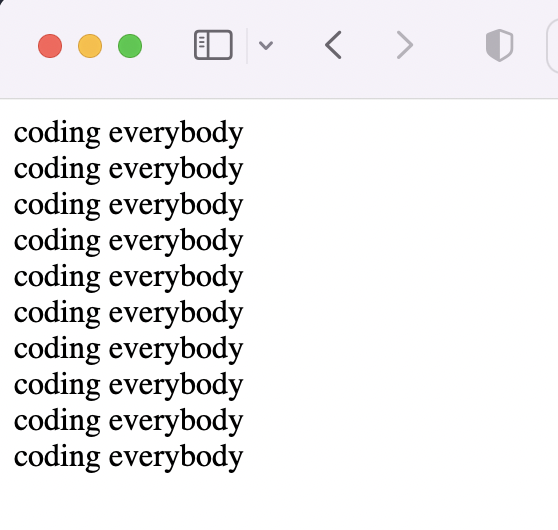Click the first "coding everybody" line

pos(128,133)
